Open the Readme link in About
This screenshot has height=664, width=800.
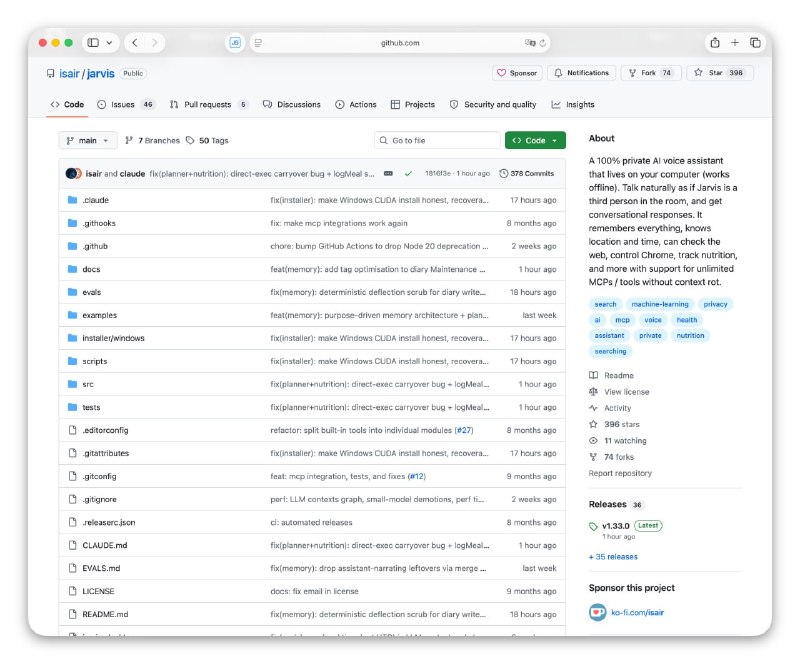pos(611,376)
